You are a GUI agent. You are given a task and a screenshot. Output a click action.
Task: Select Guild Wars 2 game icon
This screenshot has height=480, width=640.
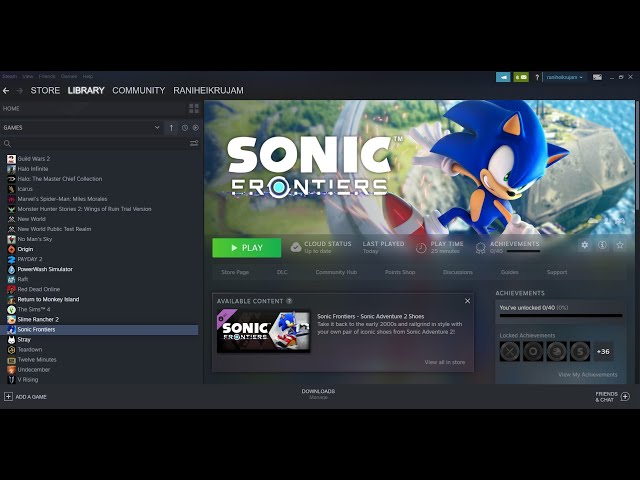11,159
